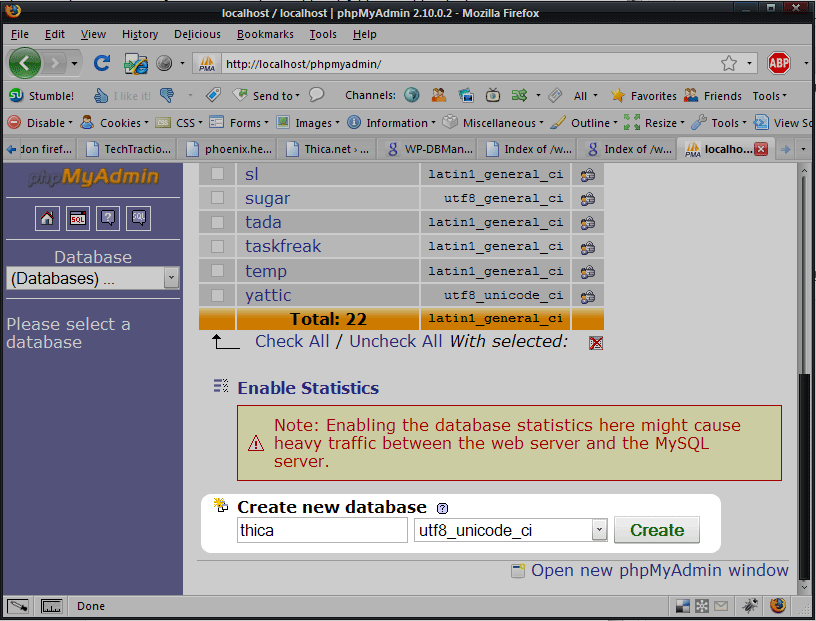
Task: Click the Firebug icon in status bar
Action: tap(750, 606)
